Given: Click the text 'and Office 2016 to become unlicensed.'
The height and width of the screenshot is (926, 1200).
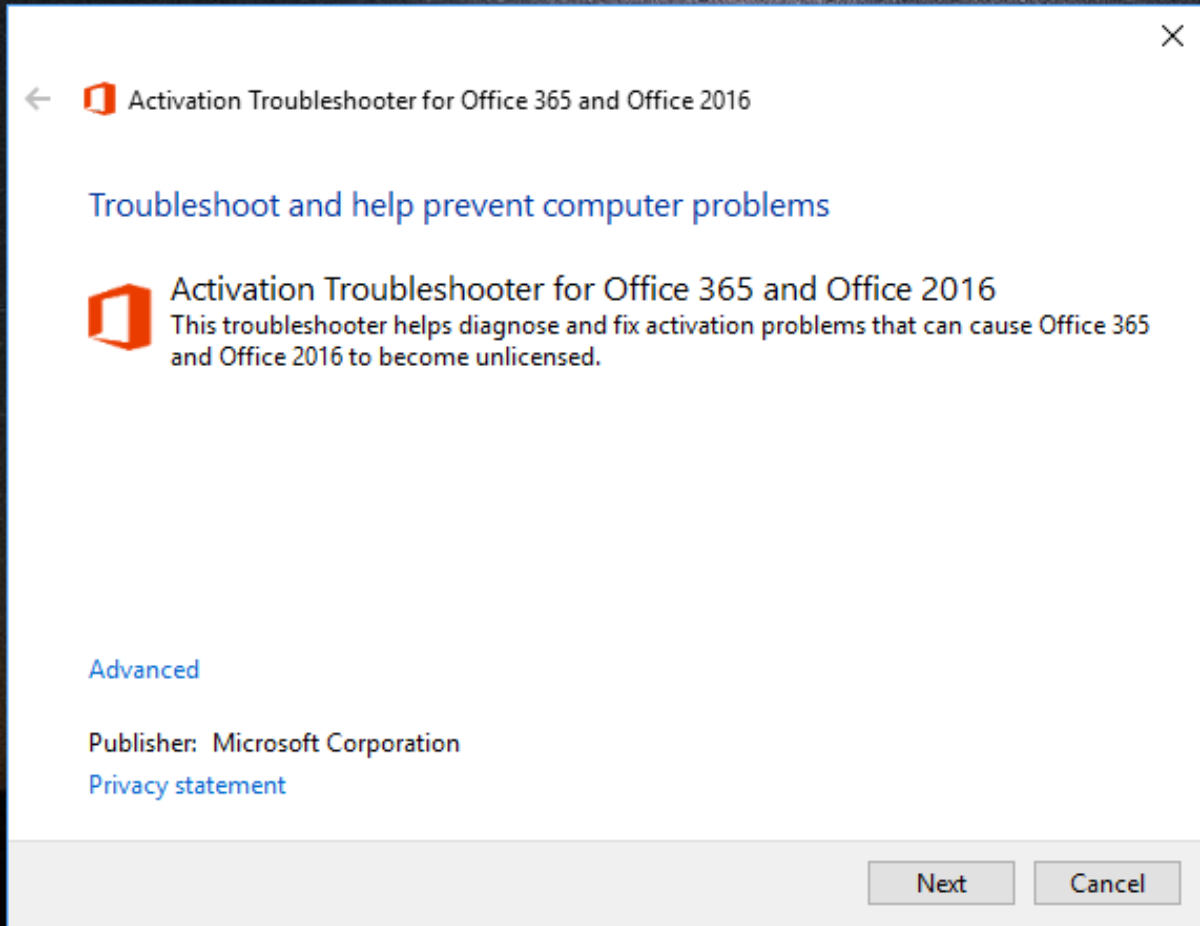Looking at the screenshot, I should [385, 356].
